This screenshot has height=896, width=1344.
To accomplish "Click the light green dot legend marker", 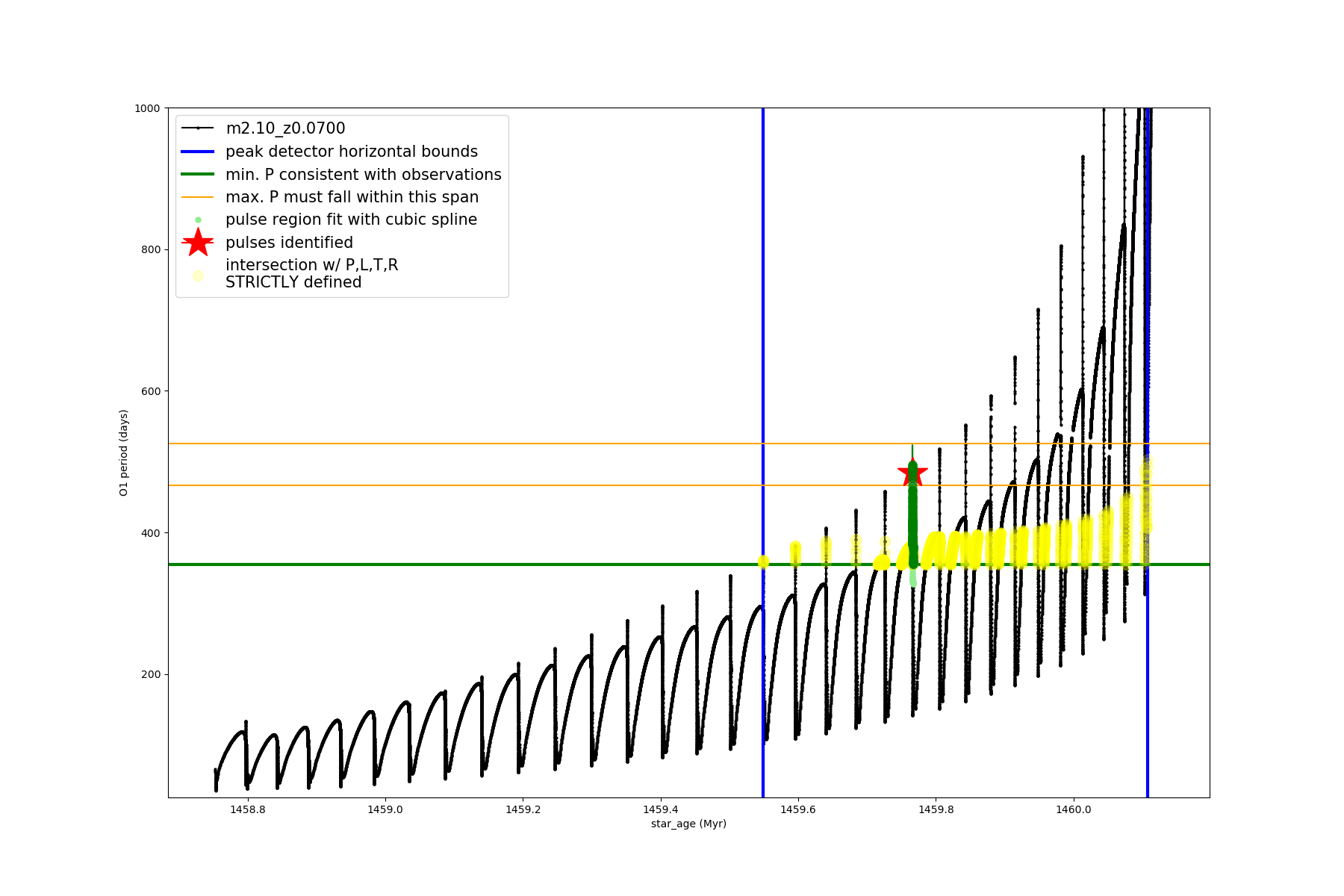I will coord(198,220).
